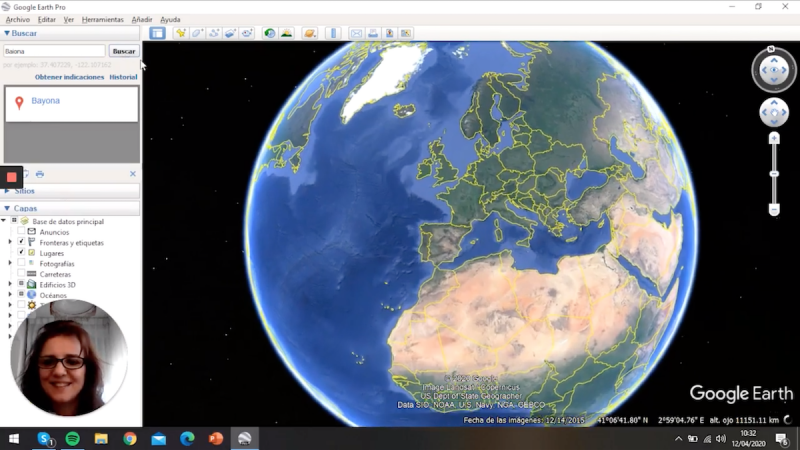Viewport: 800px width, 450px height.
Task: Show historical imagery with the clock icon
Action: 269,33
